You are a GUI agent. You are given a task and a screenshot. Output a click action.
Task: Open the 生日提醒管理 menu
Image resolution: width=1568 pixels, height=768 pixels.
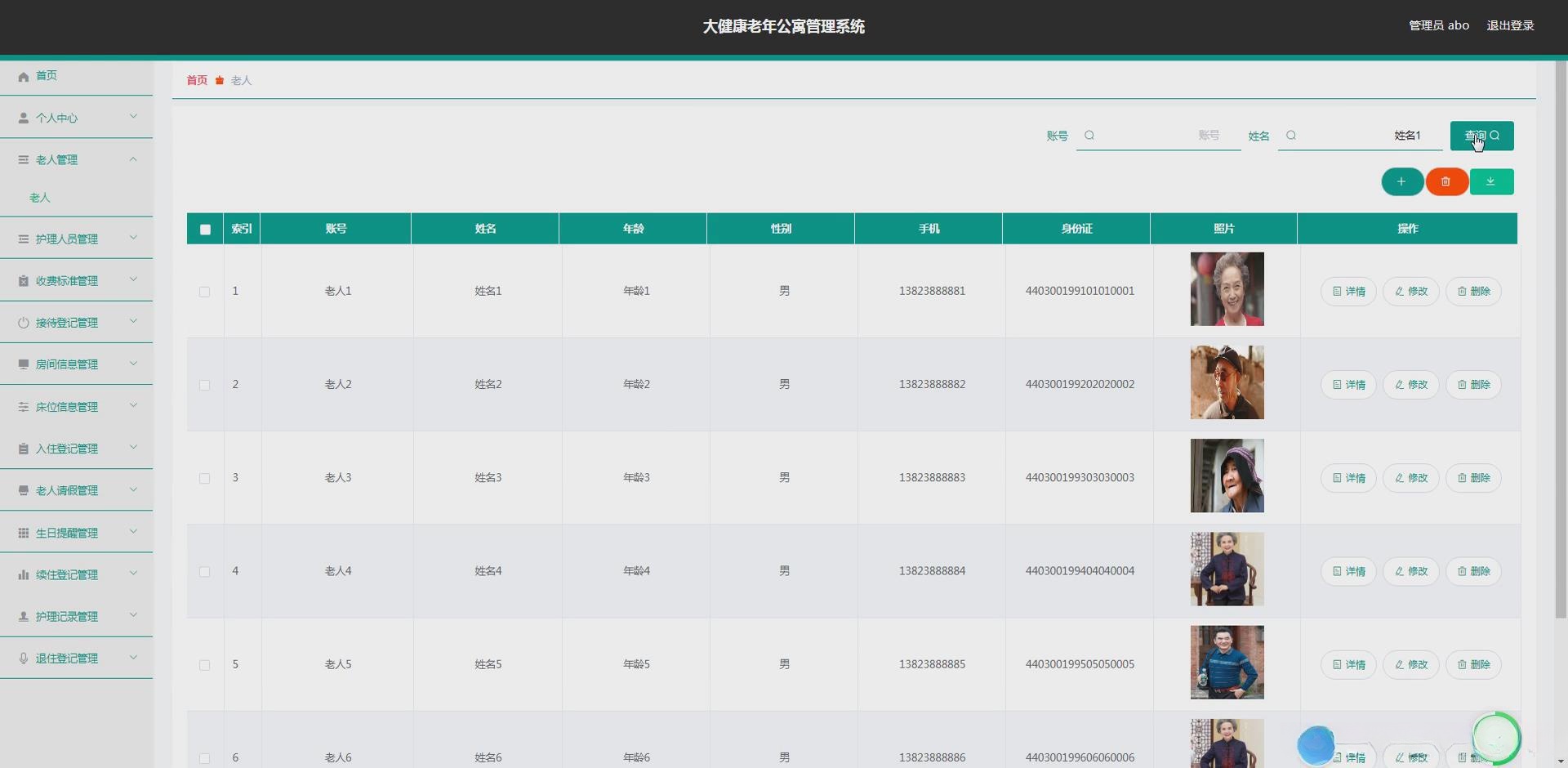click(77, 533)
